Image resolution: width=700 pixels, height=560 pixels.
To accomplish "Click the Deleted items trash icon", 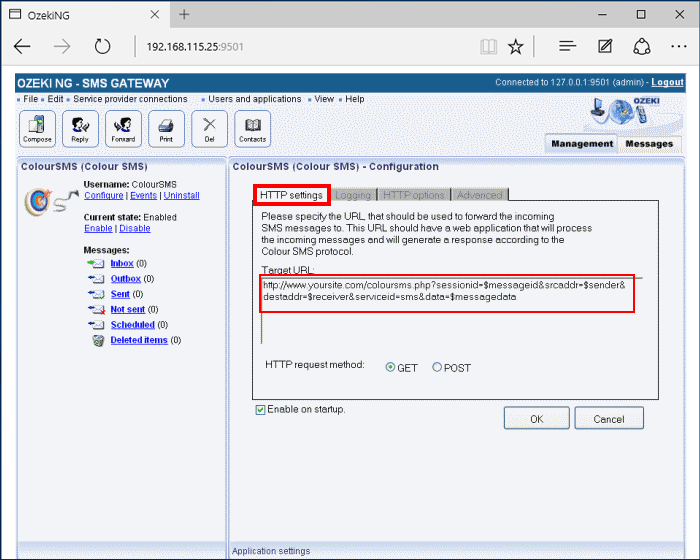I will coord(98,340).
